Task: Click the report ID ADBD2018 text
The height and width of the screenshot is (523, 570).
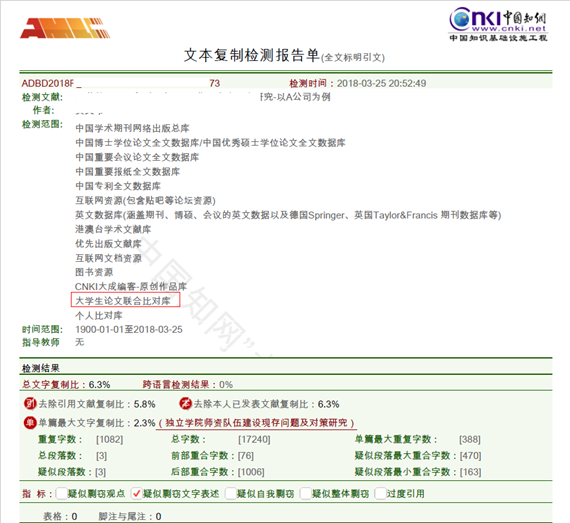Action: point(48,83)
